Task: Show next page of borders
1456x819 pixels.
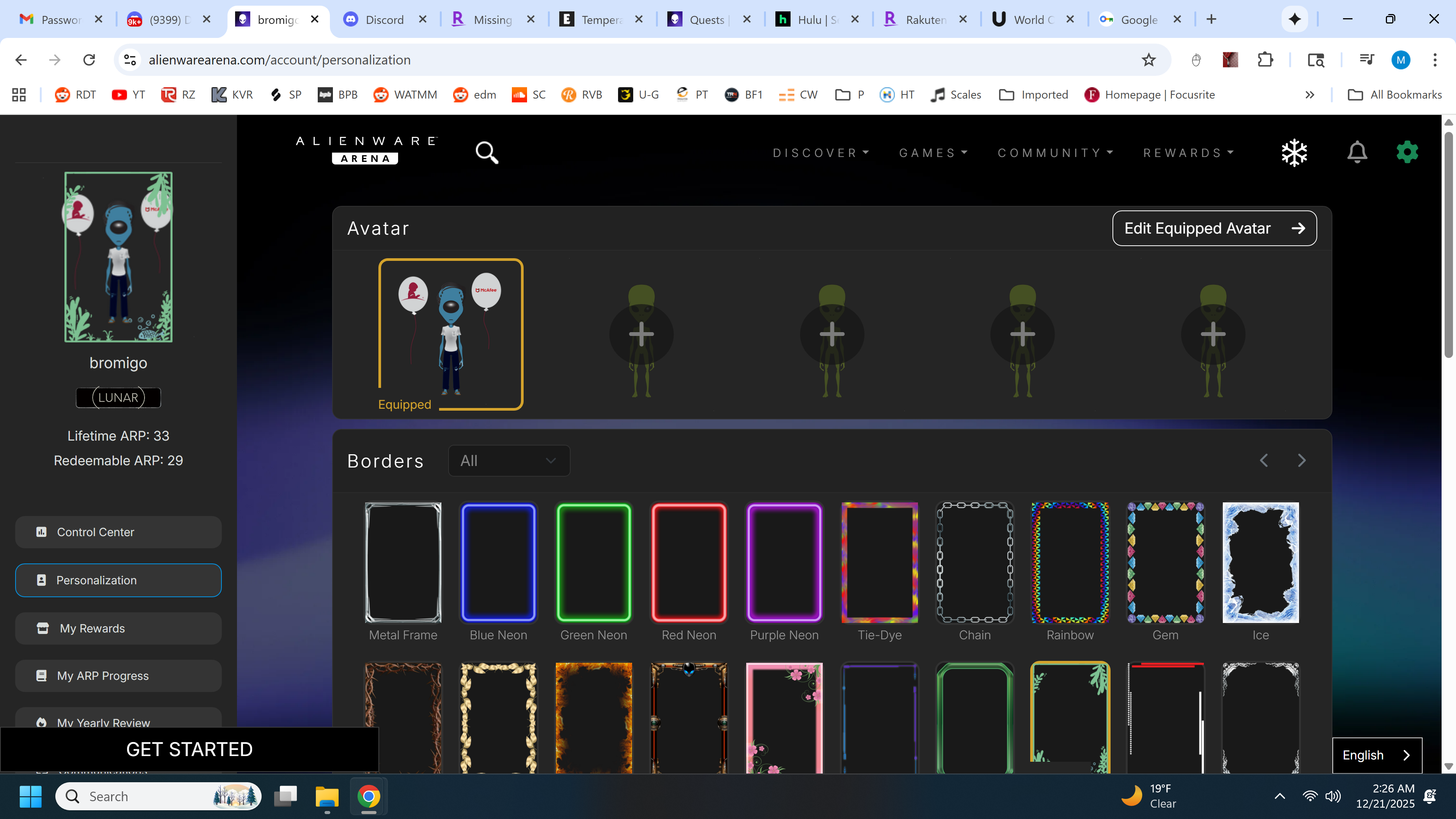Action: click(x=1302, y=461)
